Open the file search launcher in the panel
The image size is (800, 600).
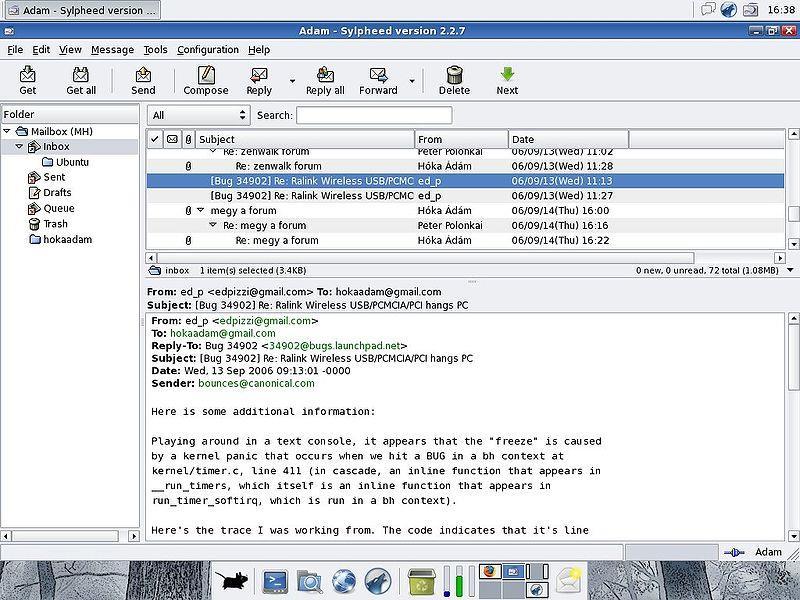[309, 581]
